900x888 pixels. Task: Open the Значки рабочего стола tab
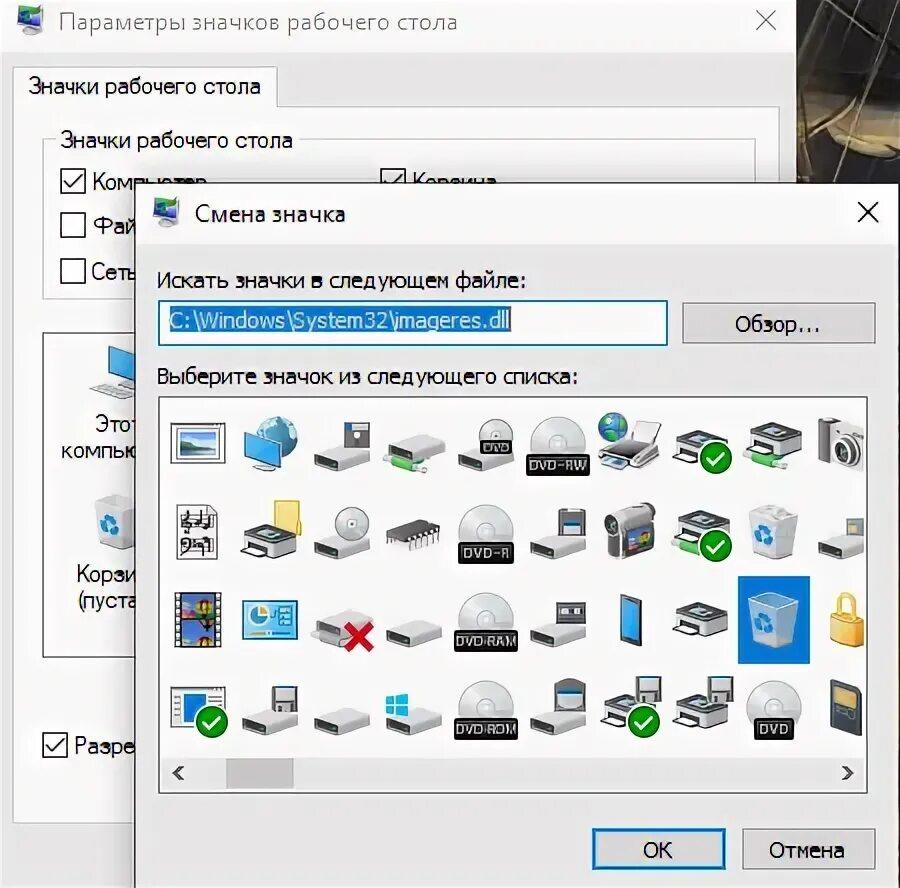(145, 87)
